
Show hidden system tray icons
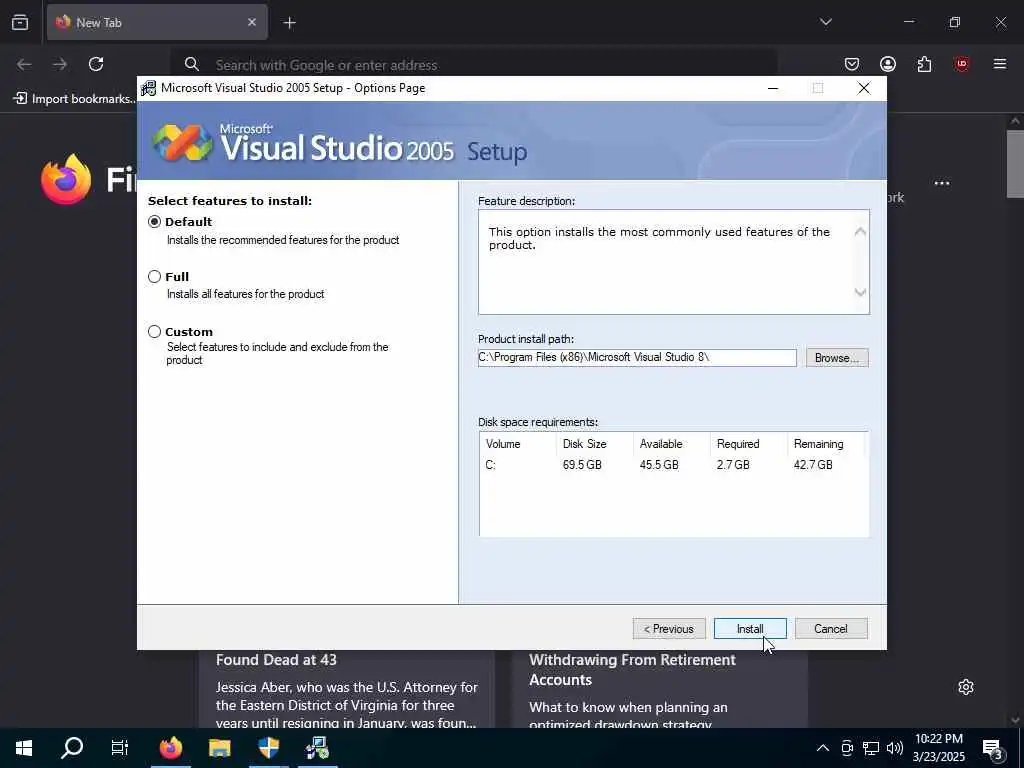pos(823,748)
